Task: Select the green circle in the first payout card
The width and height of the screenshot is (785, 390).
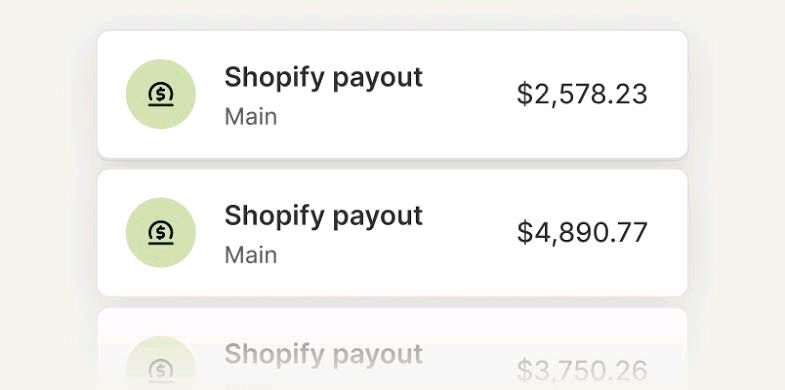Action: coord(161,94)
